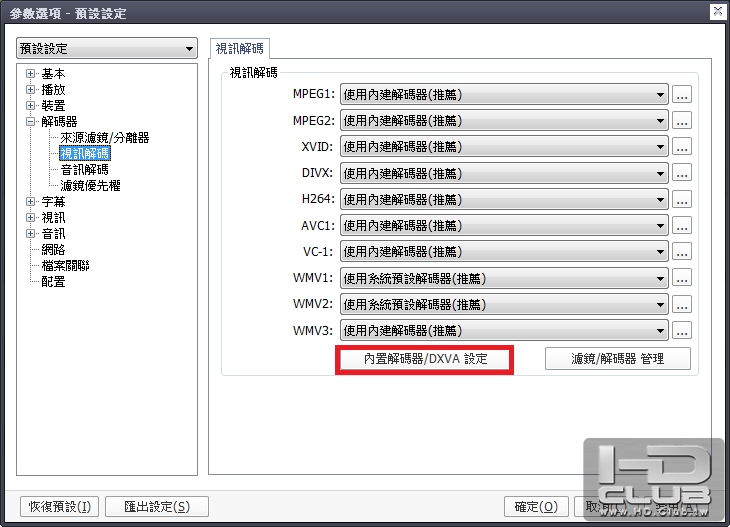Select 音訊解碼 in the tree
The width and height of the screenshot is (730, 527).
point(85,169)
